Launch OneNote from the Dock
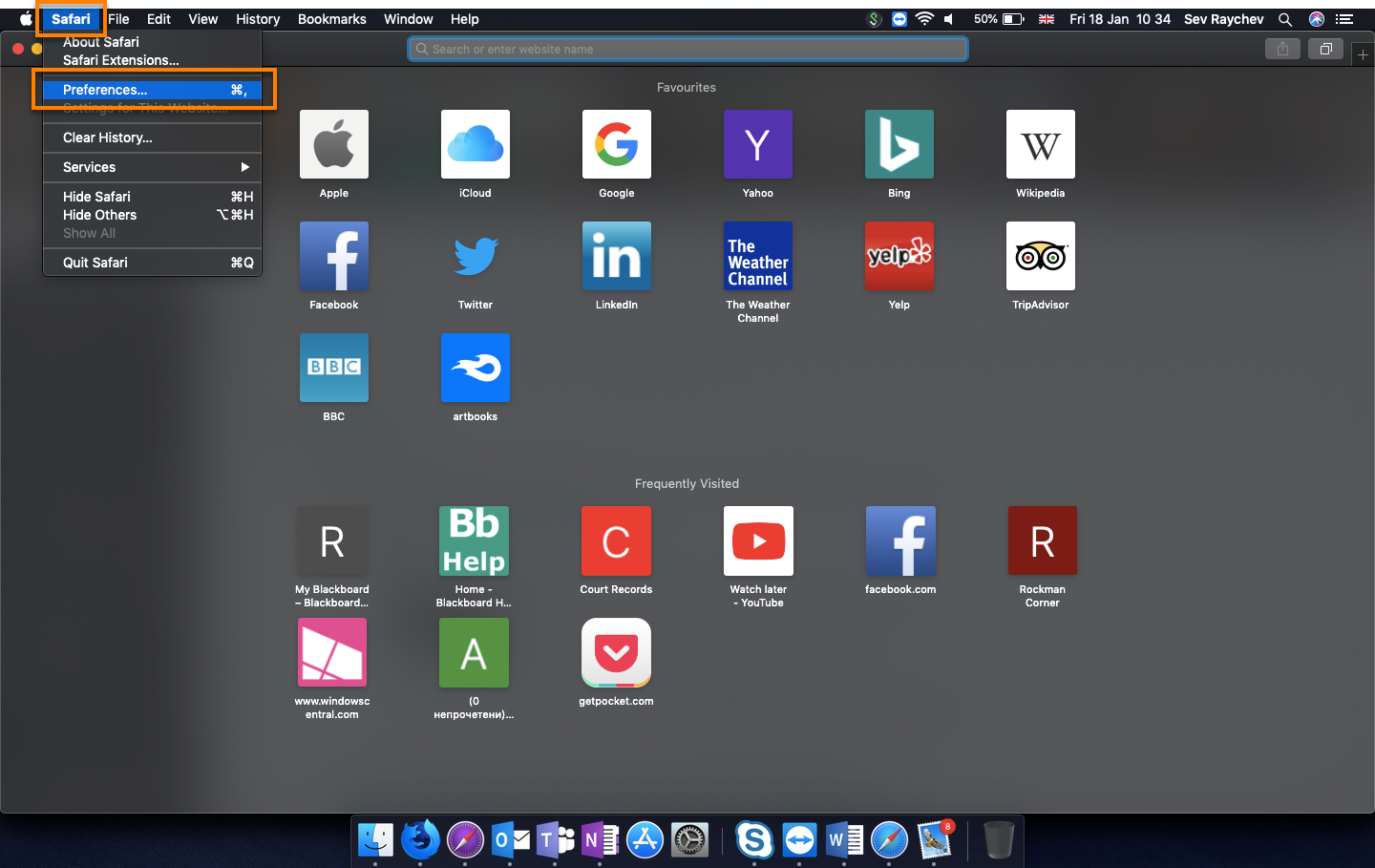1375x868 pixels. (x=600, y=840)
